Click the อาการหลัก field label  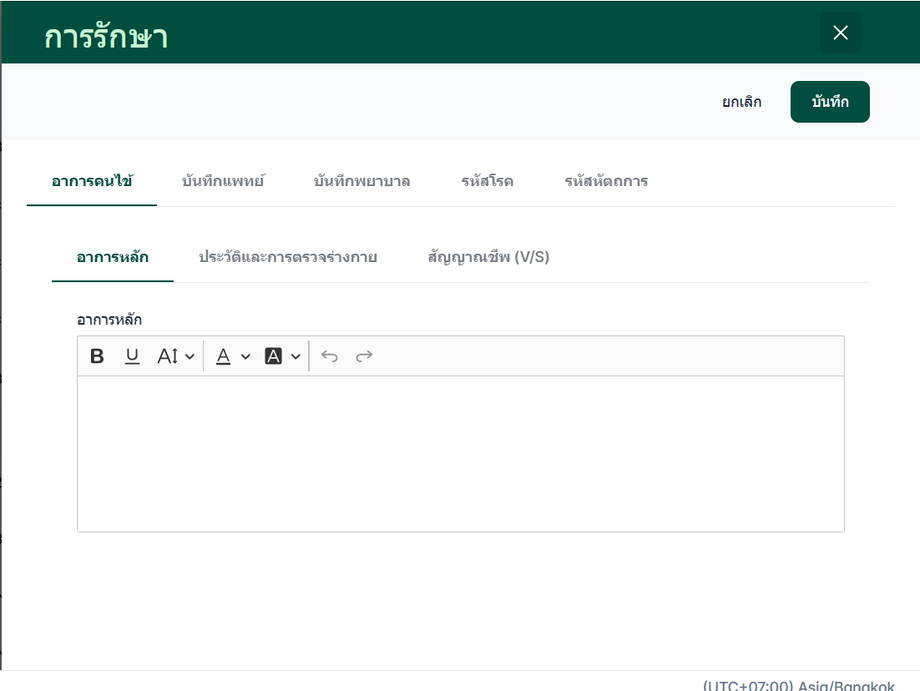click(x=109, y=320)
